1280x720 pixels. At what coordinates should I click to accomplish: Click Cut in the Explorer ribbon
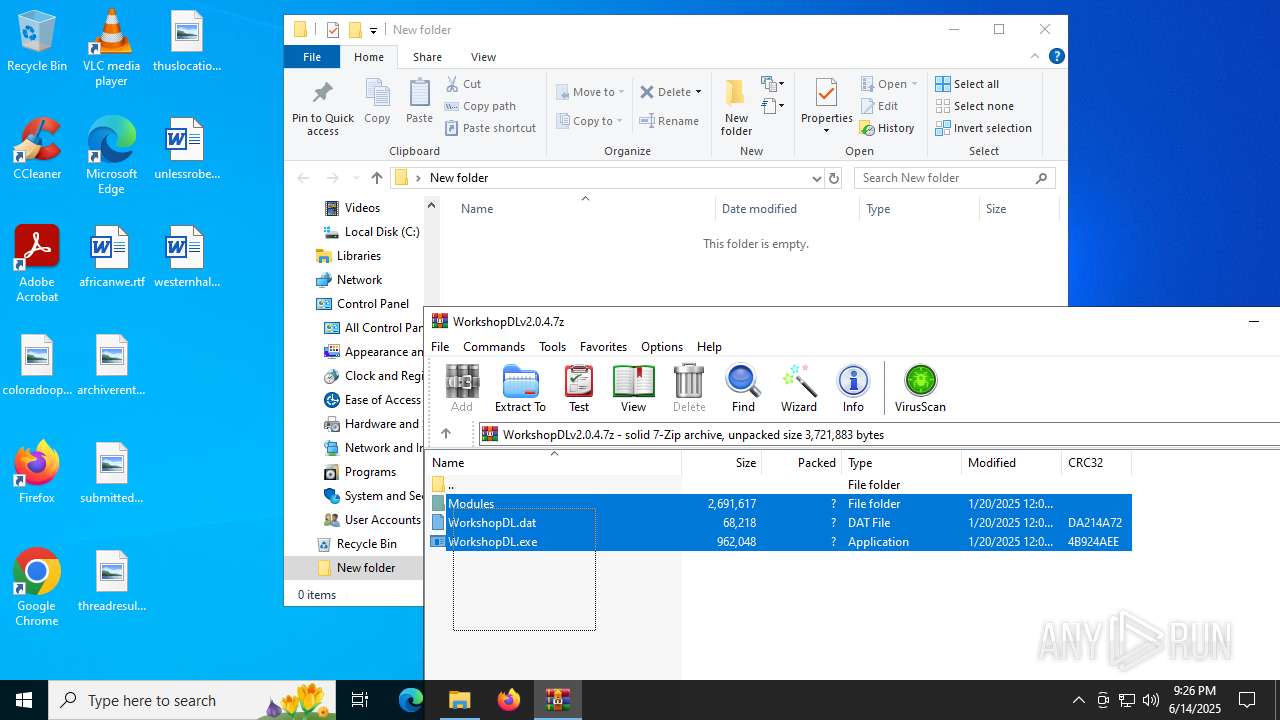464,84
